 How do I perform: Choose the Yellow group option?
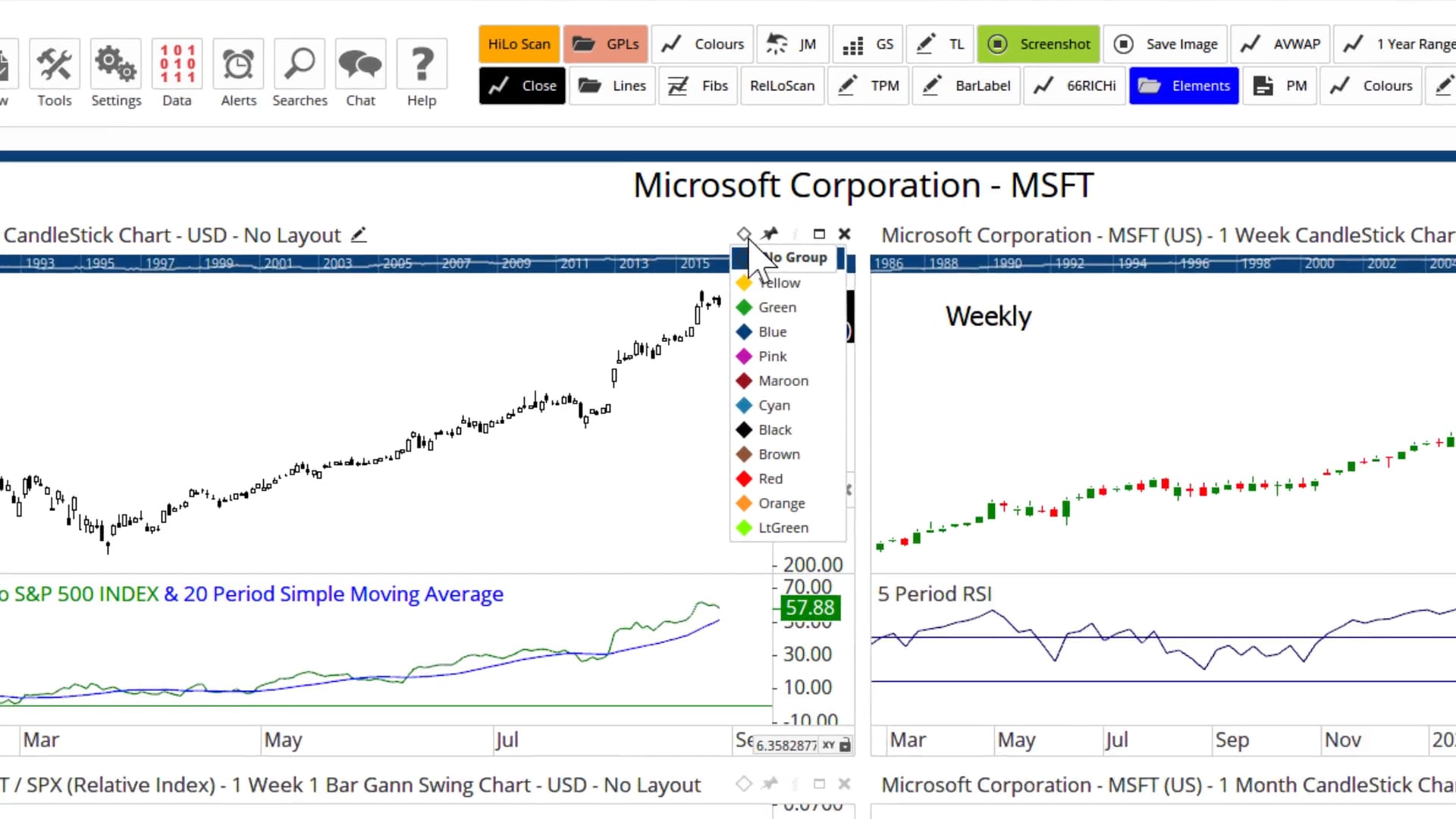tap(788, 283)
